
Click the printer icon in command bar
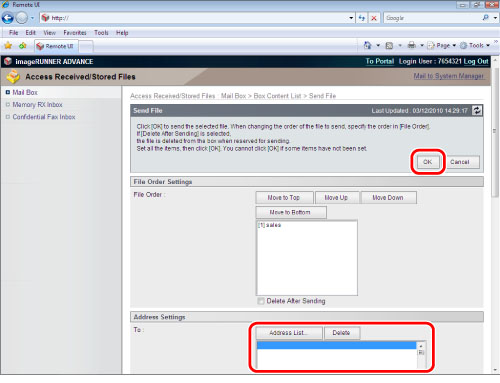click(412, 45)
